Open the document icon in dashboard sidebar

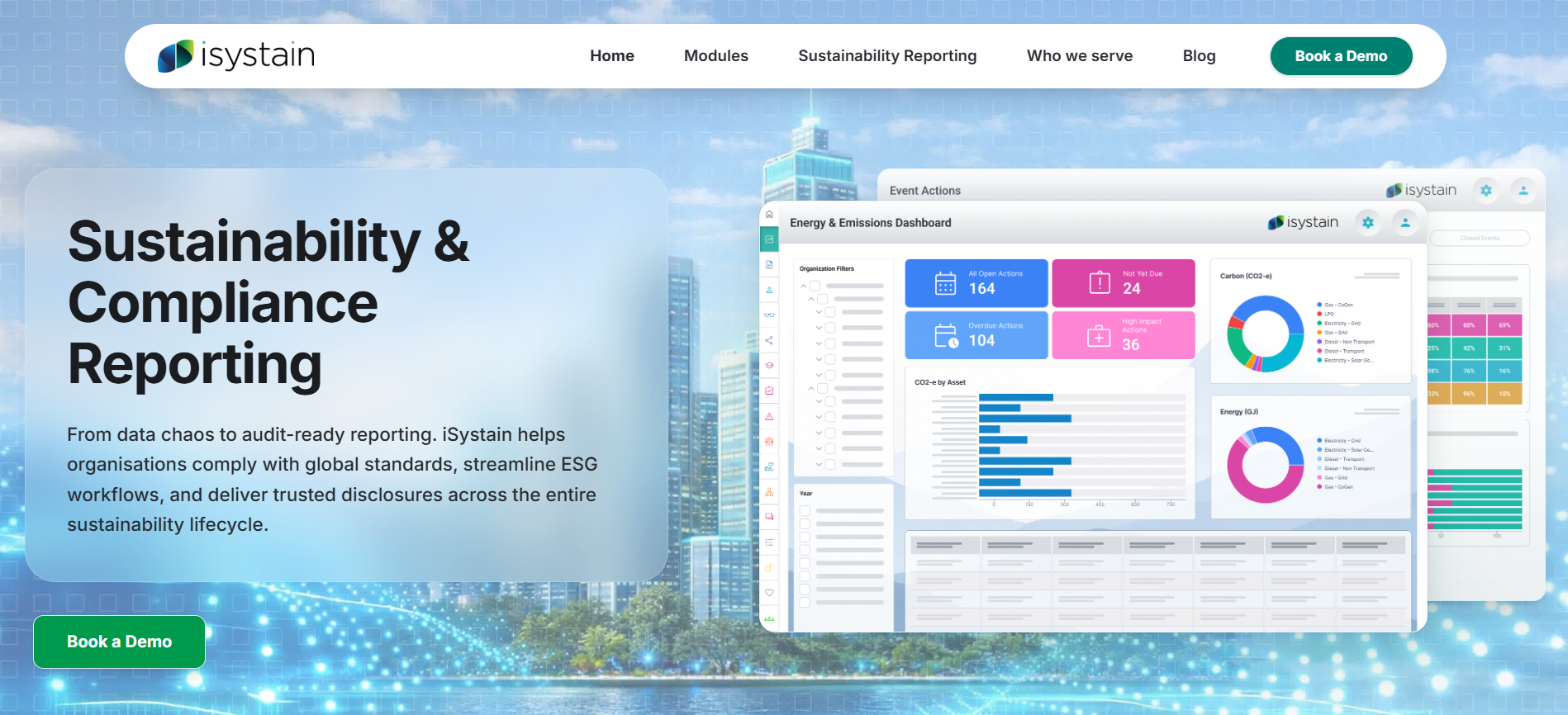coord(769,265)
